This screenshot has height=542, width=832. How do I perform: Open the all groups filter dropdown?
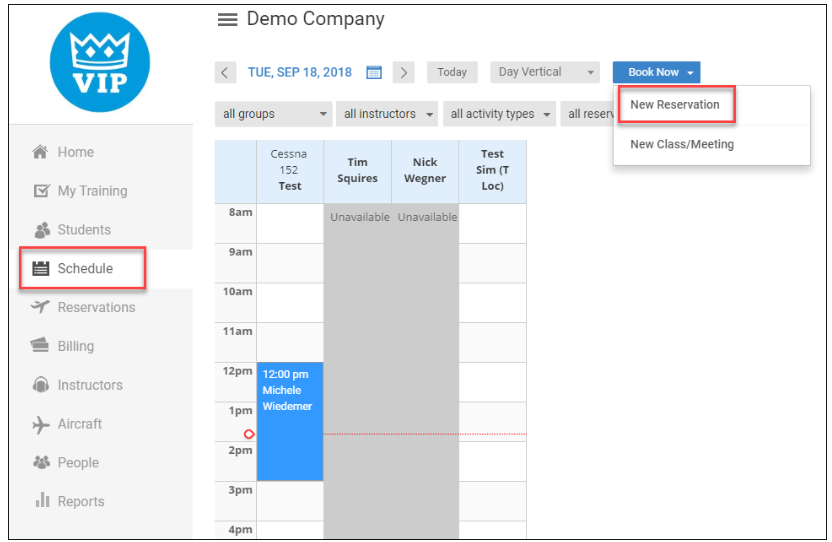[273, 114]
